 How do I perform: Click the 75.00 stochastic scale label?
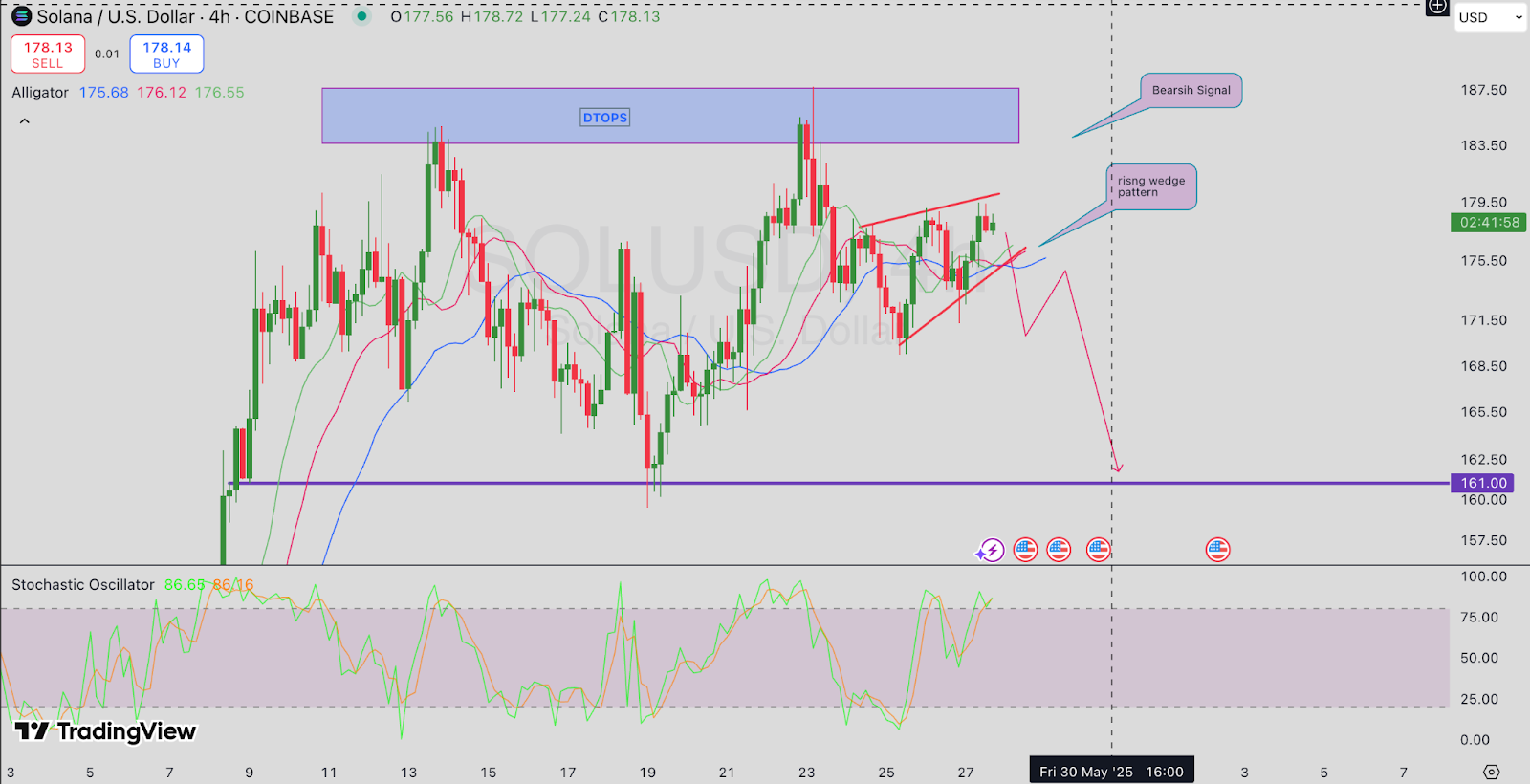[x=1479, y=618]
